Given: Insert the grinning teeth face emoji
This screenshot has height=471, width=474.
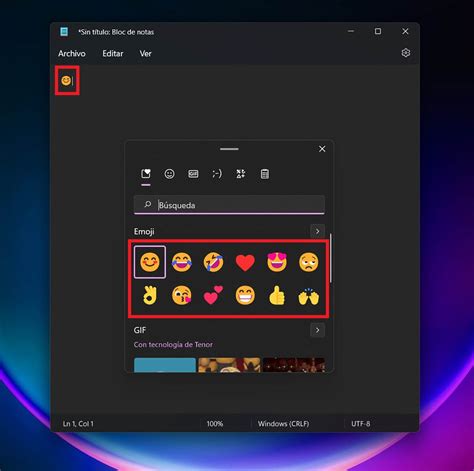Looking at the screenshot, I should (x=245, y=295).
